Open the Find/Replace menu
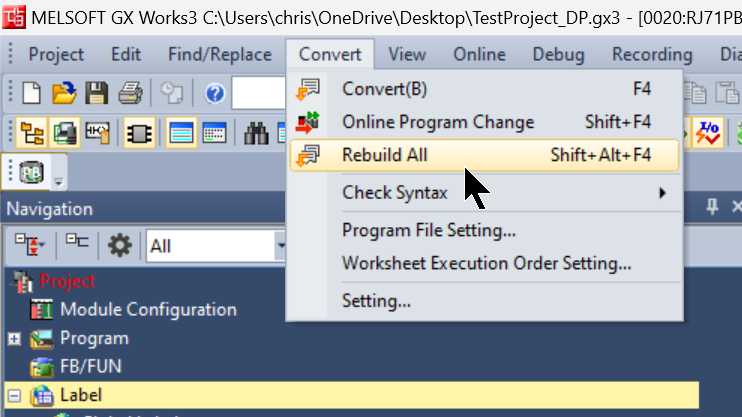Image resolution: width=742 pixels, height=417 pixels. (x=220, y=54)
